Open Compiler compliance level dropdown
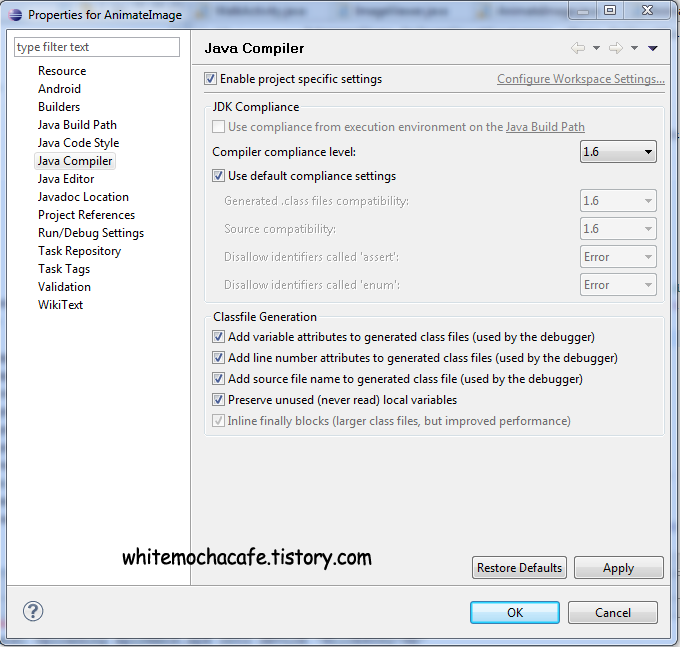 (618, 152)
